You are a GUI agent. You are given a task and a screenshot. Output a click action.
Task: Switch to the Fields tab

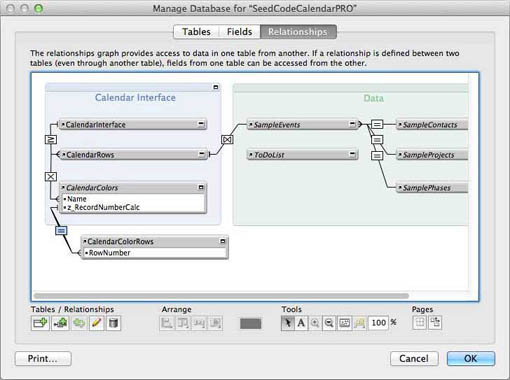239,32
